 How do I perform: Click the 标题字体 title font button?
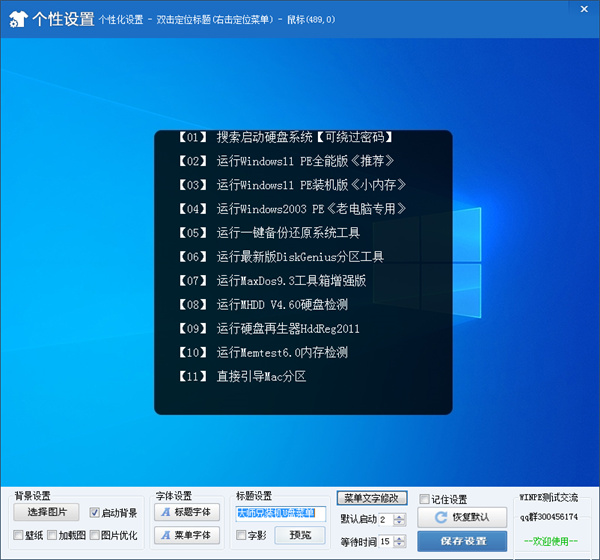tap(187, 512)
